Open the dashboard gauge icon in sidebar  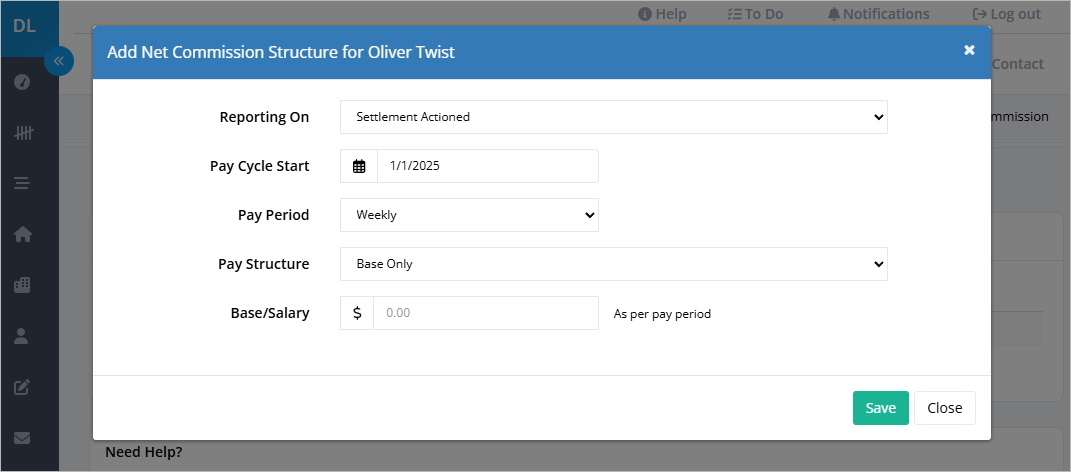click(x=23, y=83)
